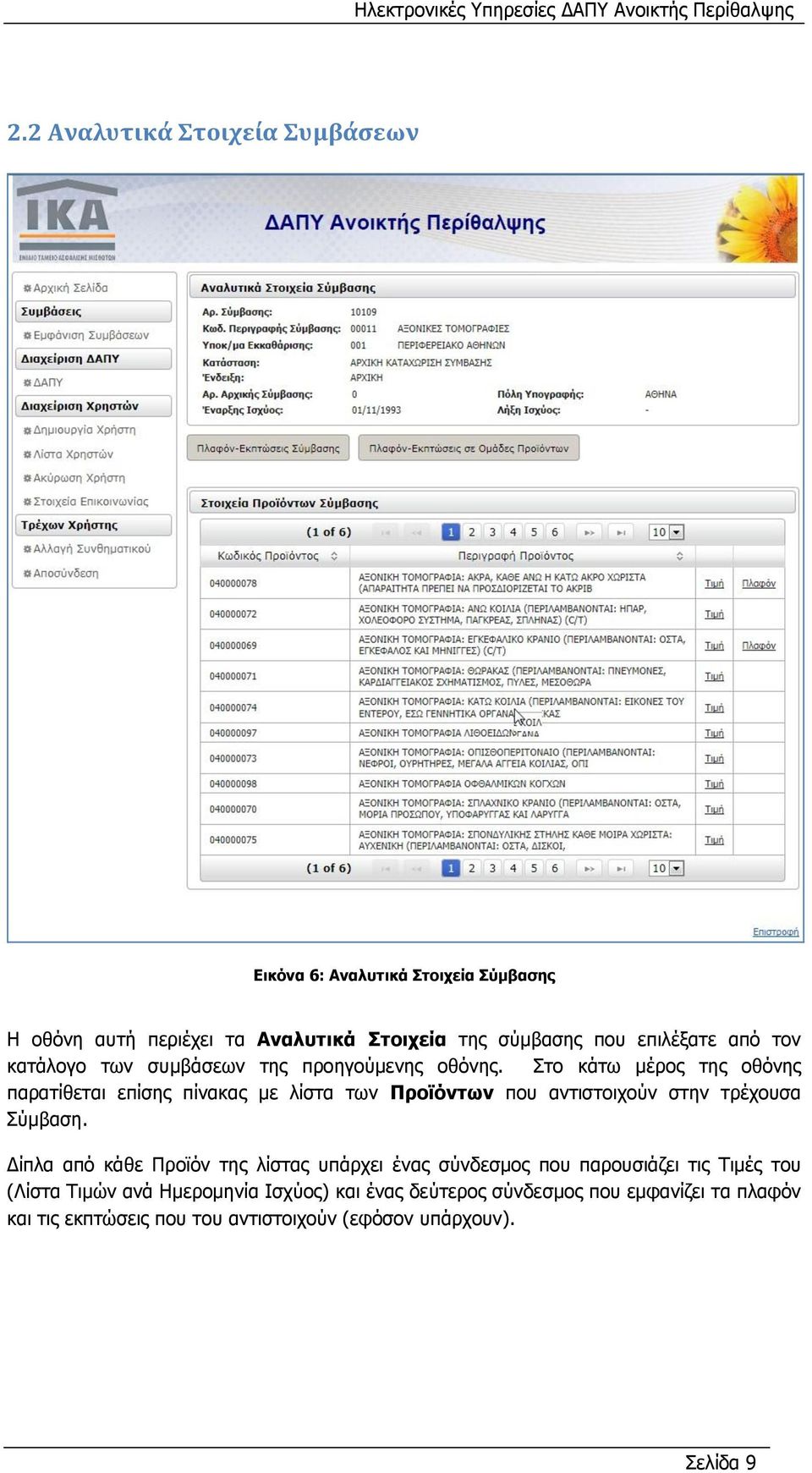Open Τιμή link for product 040000073

pyautogui.click(x=715, y=759)
